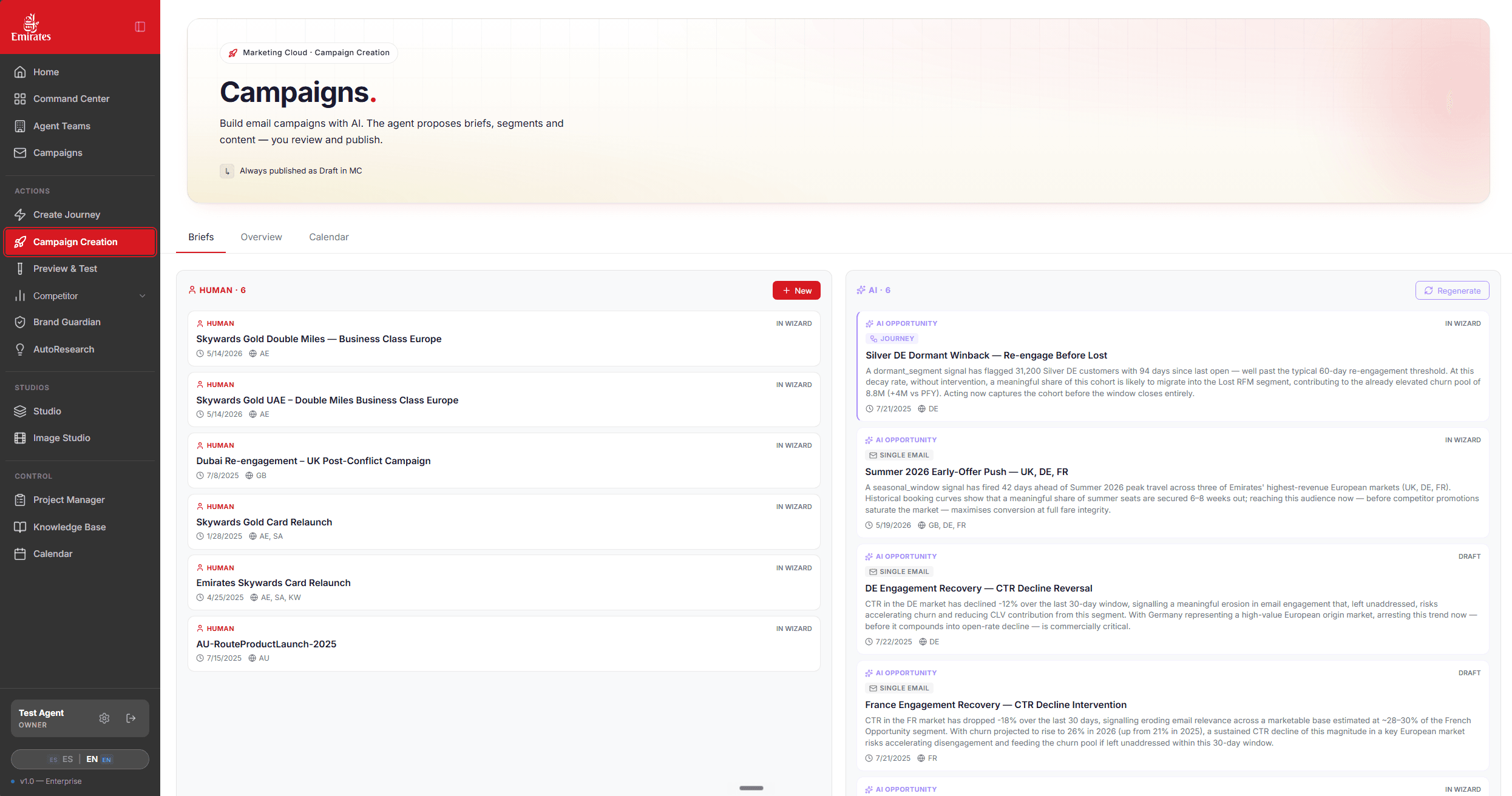1512x796 pixels.
Task: Open settings gear for Test Agent
Action: [x=104, y=718]
